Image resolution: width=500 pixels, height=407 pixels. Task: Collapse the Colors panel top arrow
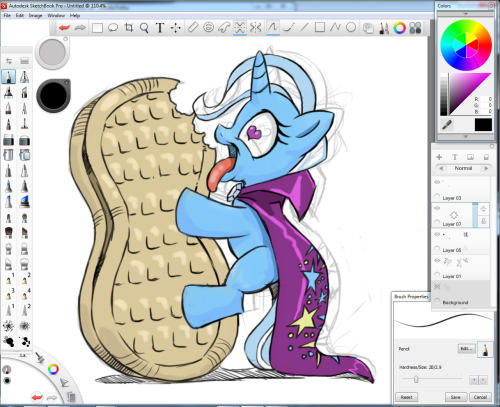click(466, 14)
